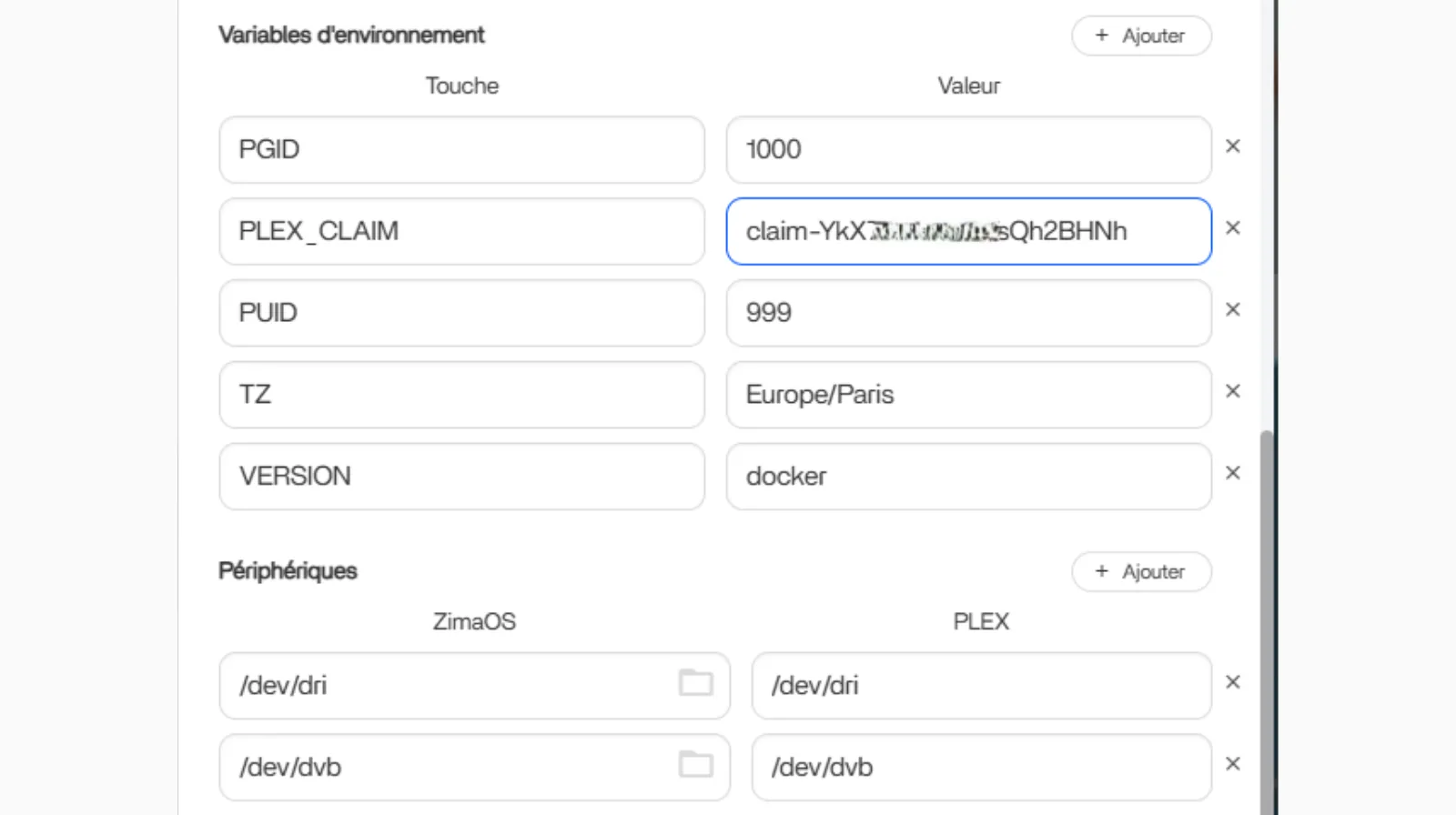Remove the VERSION variable row
1456x815 pixels.
tap(1233, 473)
